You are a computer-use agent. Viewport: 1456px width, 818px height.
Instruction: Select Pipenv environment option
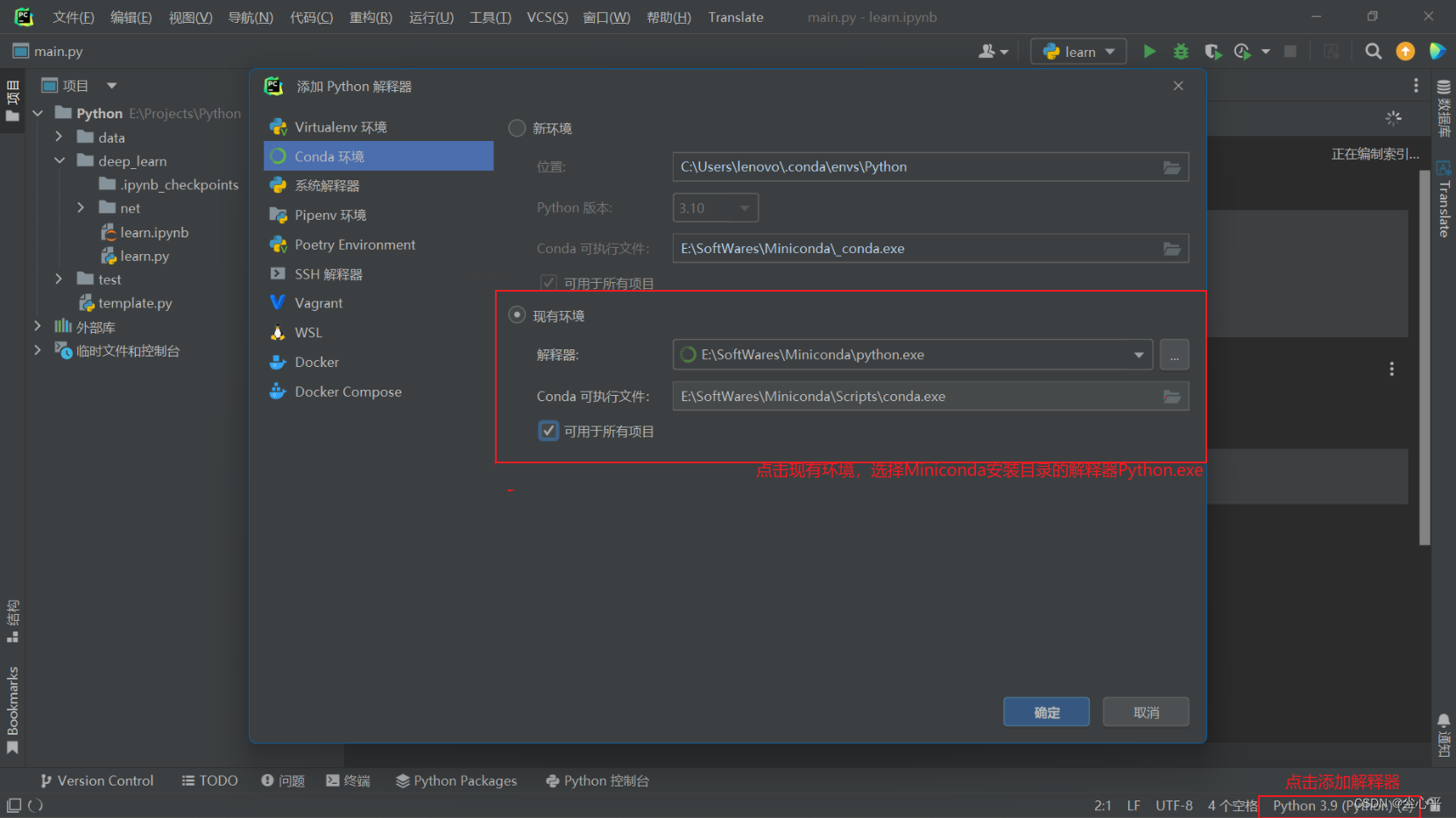click(x=378, y=215)
